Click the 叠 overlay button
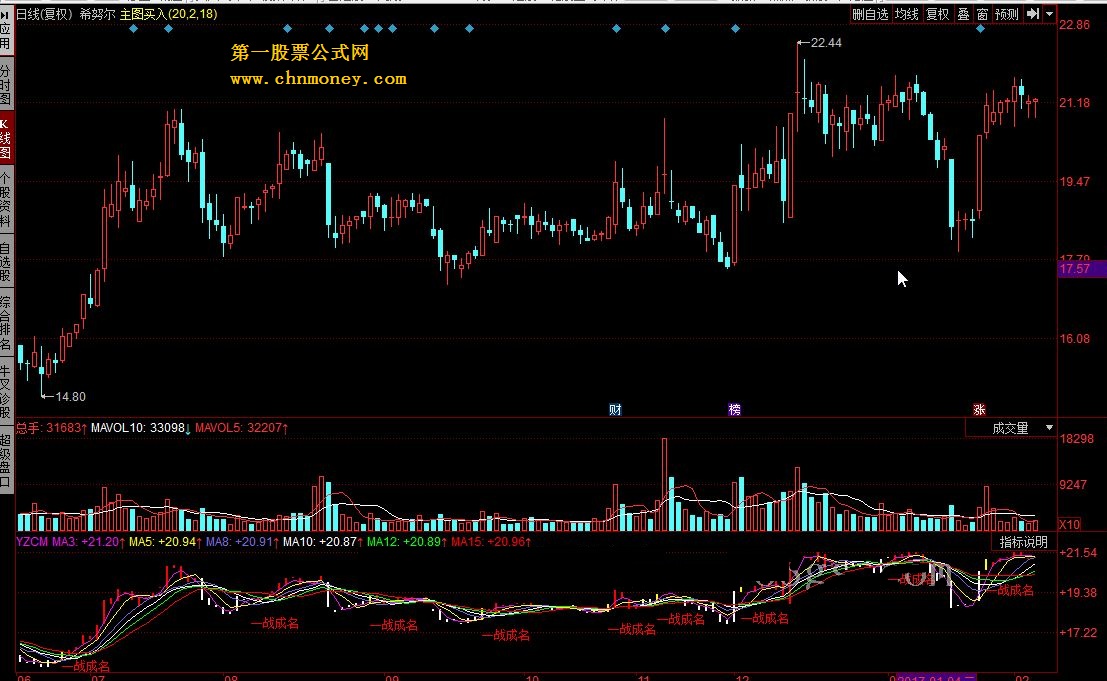Image resolution: width=1107 pixels, height=681 pixels. 963,14
